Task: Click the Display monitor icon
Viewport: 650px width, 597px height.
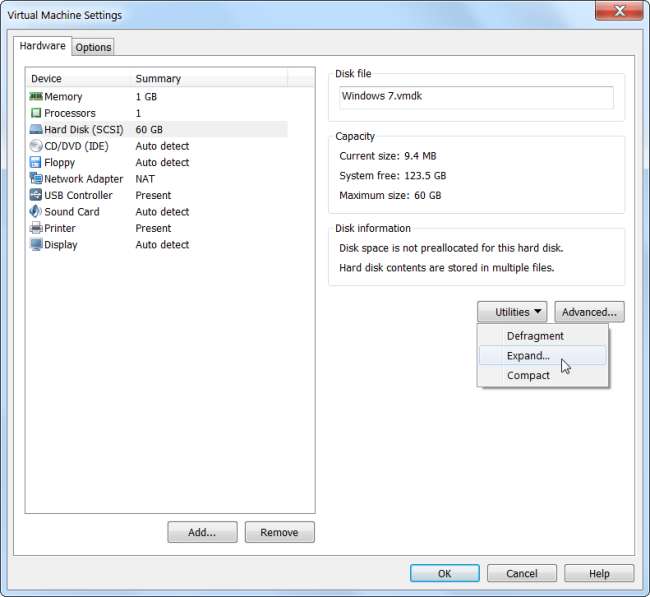Action: coord(36,245)
